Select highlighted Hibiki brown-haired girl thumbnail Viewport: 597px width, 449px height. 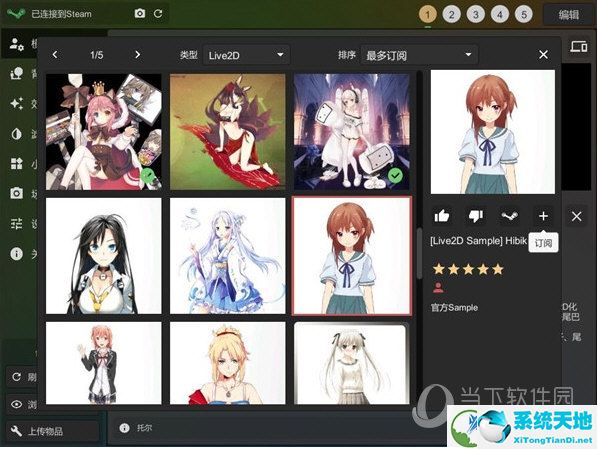tap(352, 256)
